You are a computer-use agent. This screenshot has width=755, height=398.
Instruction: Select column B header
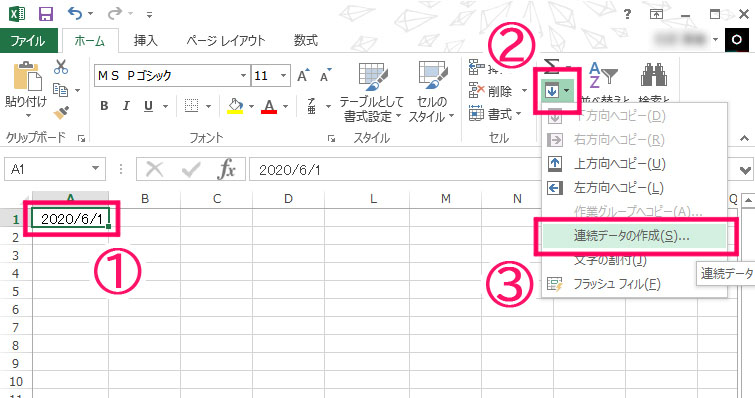144,199
